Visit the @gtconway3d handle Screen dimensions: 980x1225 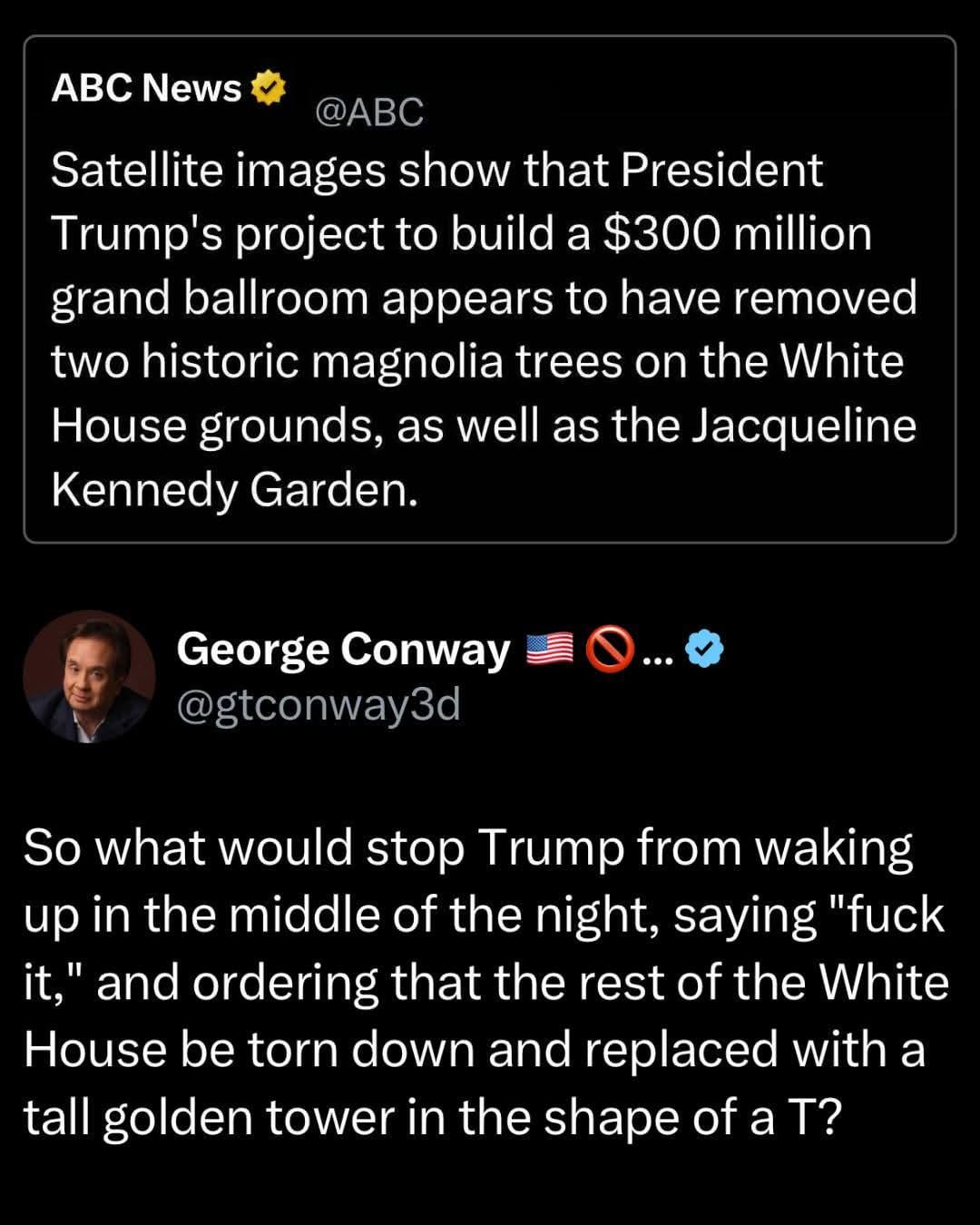(318, 704)
